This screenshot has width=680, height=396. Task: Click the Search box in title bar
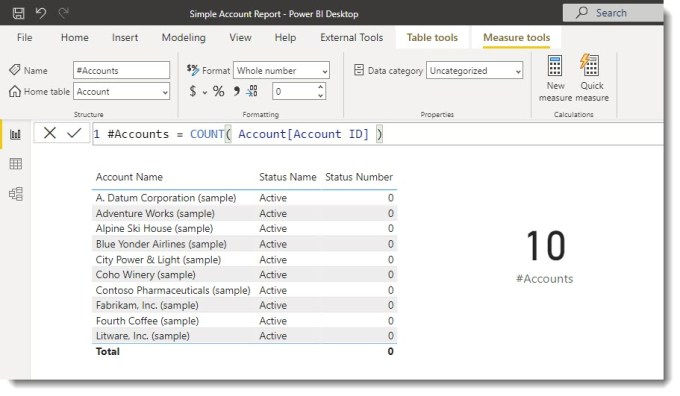point(613,13)
